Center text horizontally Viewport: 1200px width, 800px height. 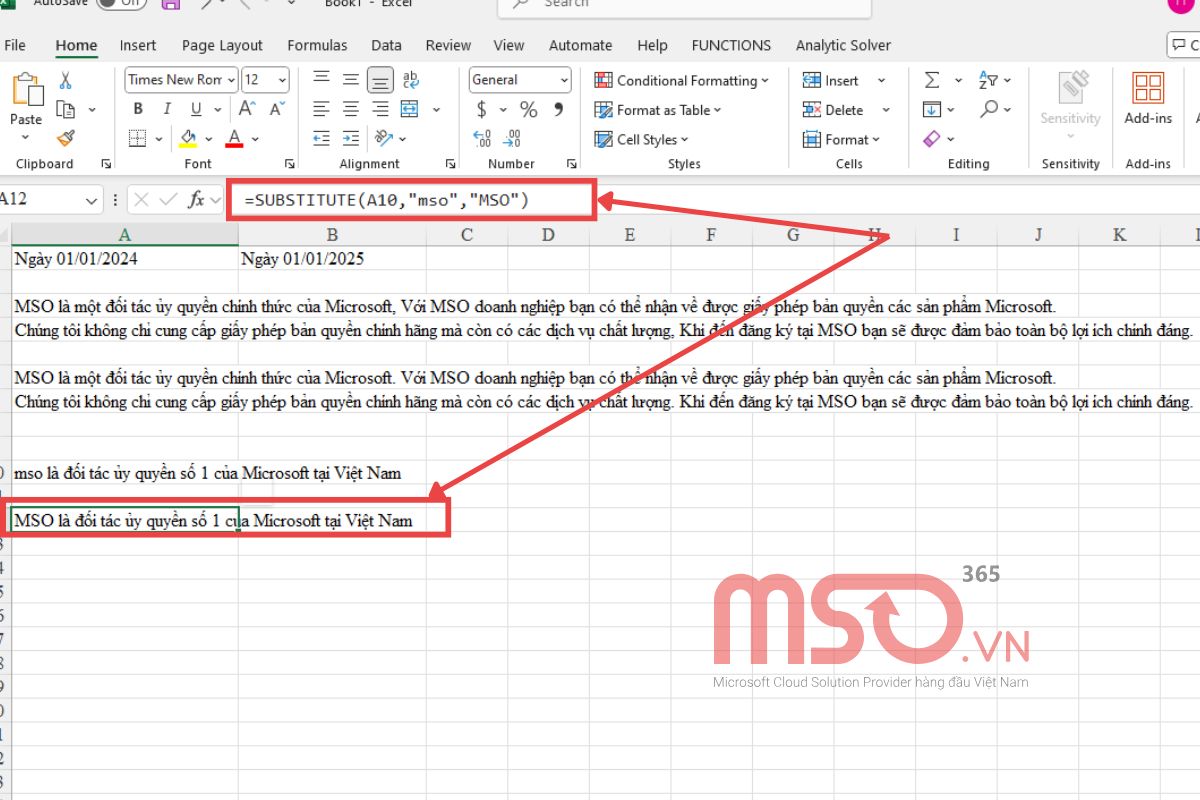(x=350, y=109)
